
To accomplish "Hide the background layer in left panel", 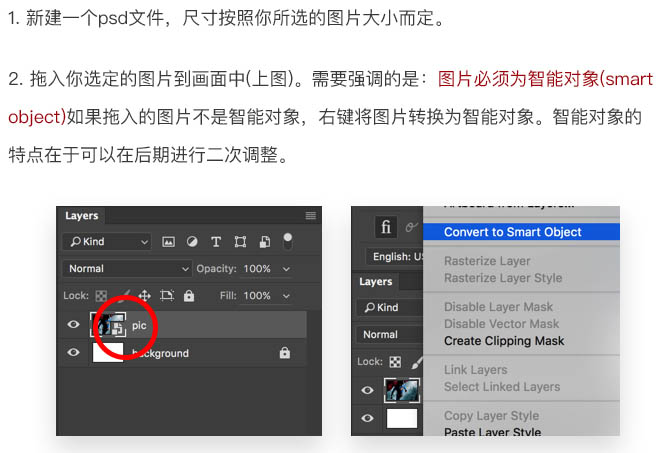I will 73,352.
